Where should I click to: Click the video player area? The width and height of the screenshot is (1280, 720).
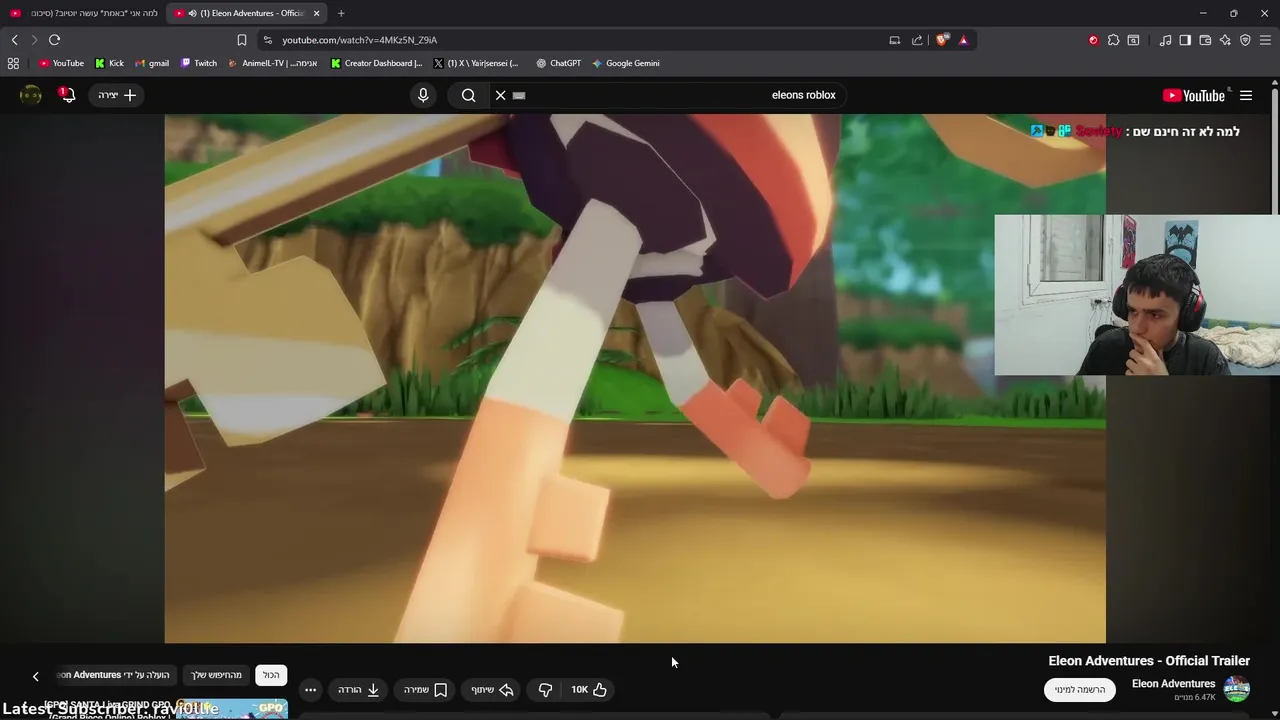(x=635, y=378)
